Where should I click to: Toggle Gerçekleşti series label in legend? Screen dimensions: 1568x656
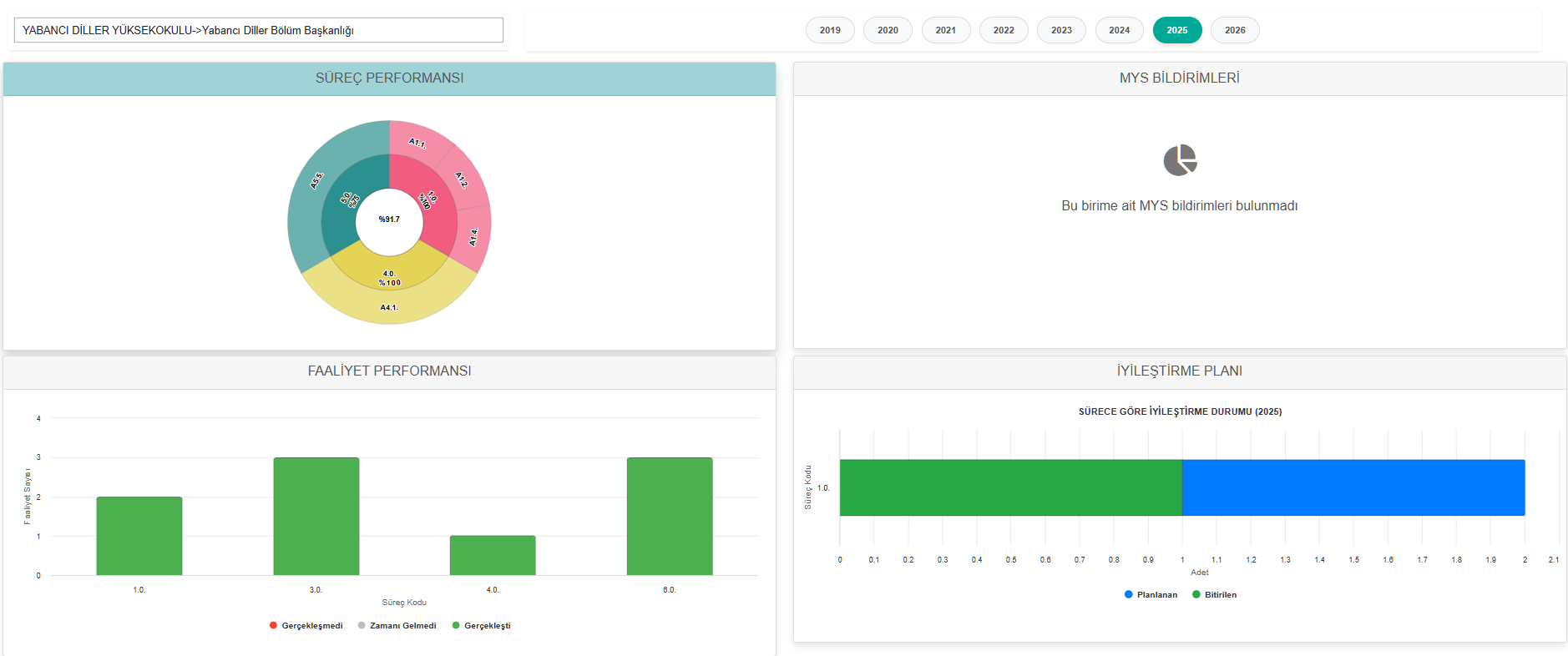point(487,625)
